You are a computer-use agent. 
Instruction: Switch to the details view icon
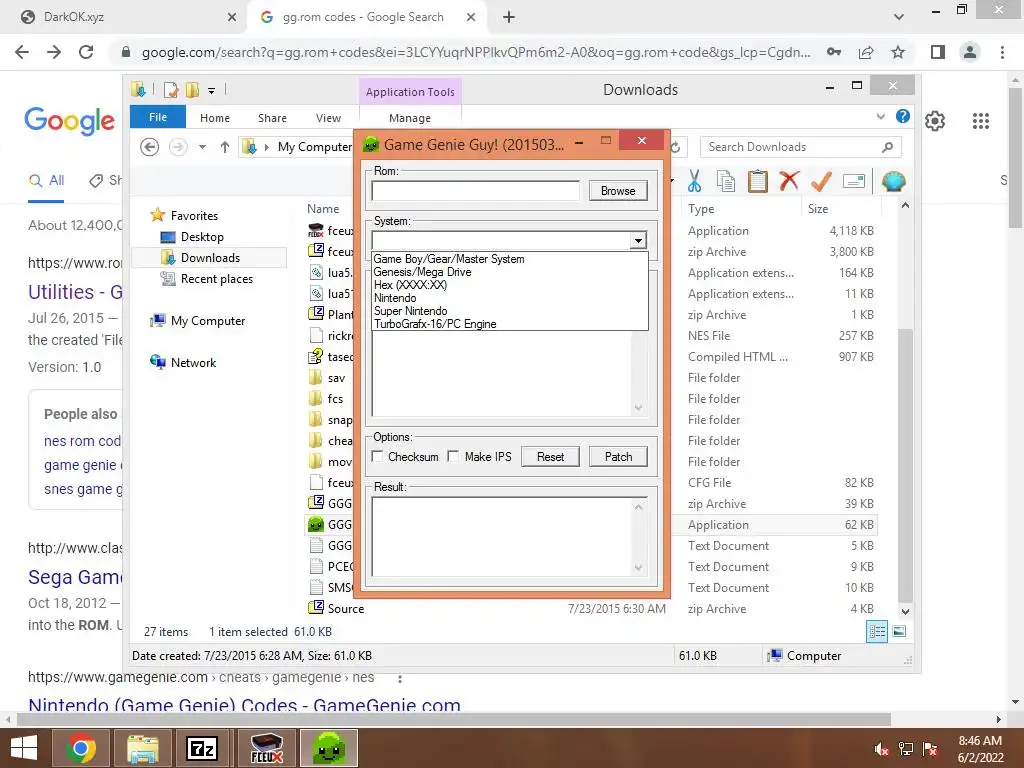click(876, 632)
